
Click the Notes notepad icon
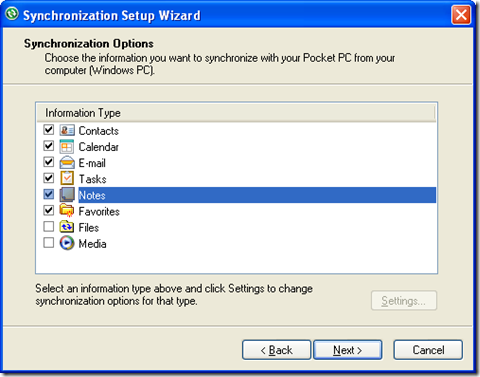coord(67,195)
